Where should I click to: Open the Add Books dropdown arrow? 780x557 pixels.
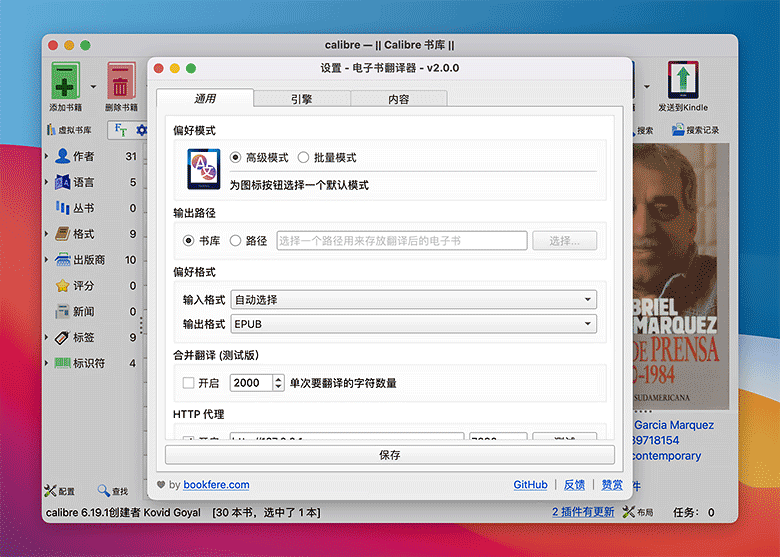point(94,87)
